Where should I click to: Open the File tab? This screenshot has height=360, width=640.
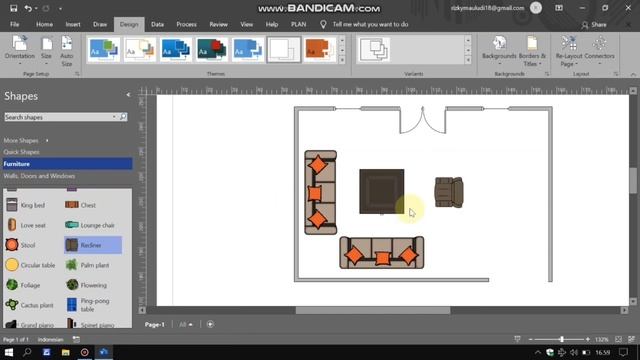point(15,24)
